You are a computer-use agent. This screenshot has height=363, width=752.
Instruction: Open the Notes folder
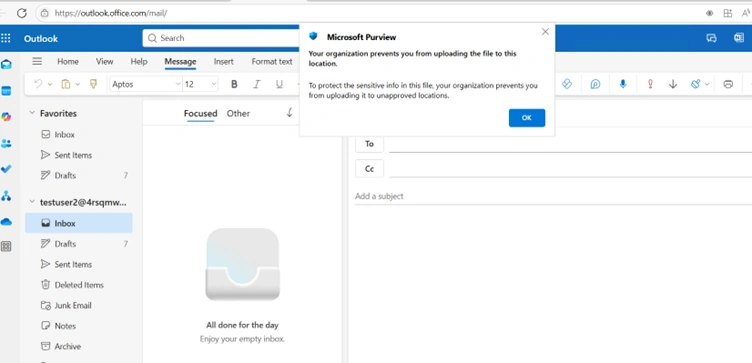[79, 326]
